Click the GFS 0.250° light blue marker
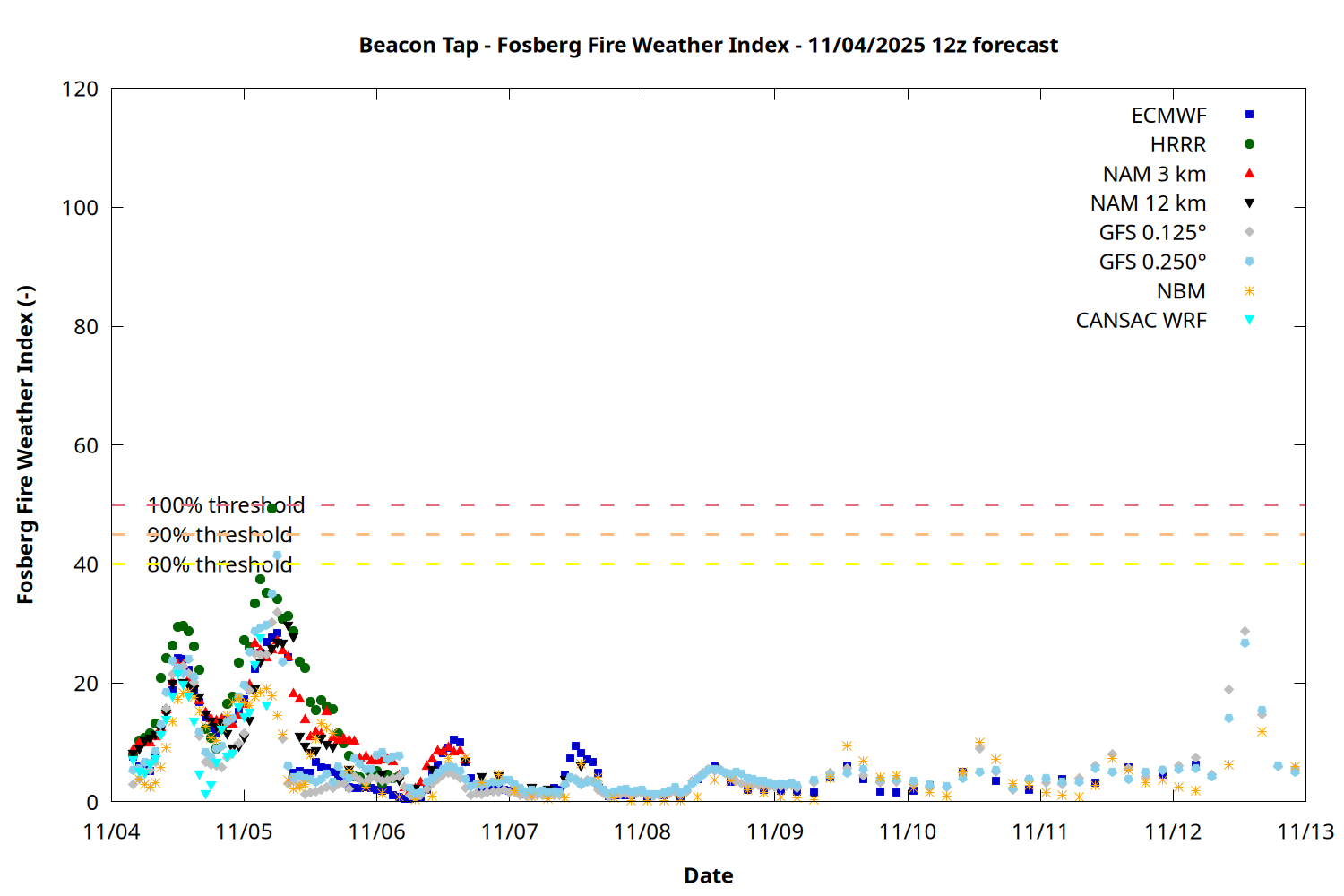Image resolution: width=1344 pixels, height=896 pixels. point(1249,262)
